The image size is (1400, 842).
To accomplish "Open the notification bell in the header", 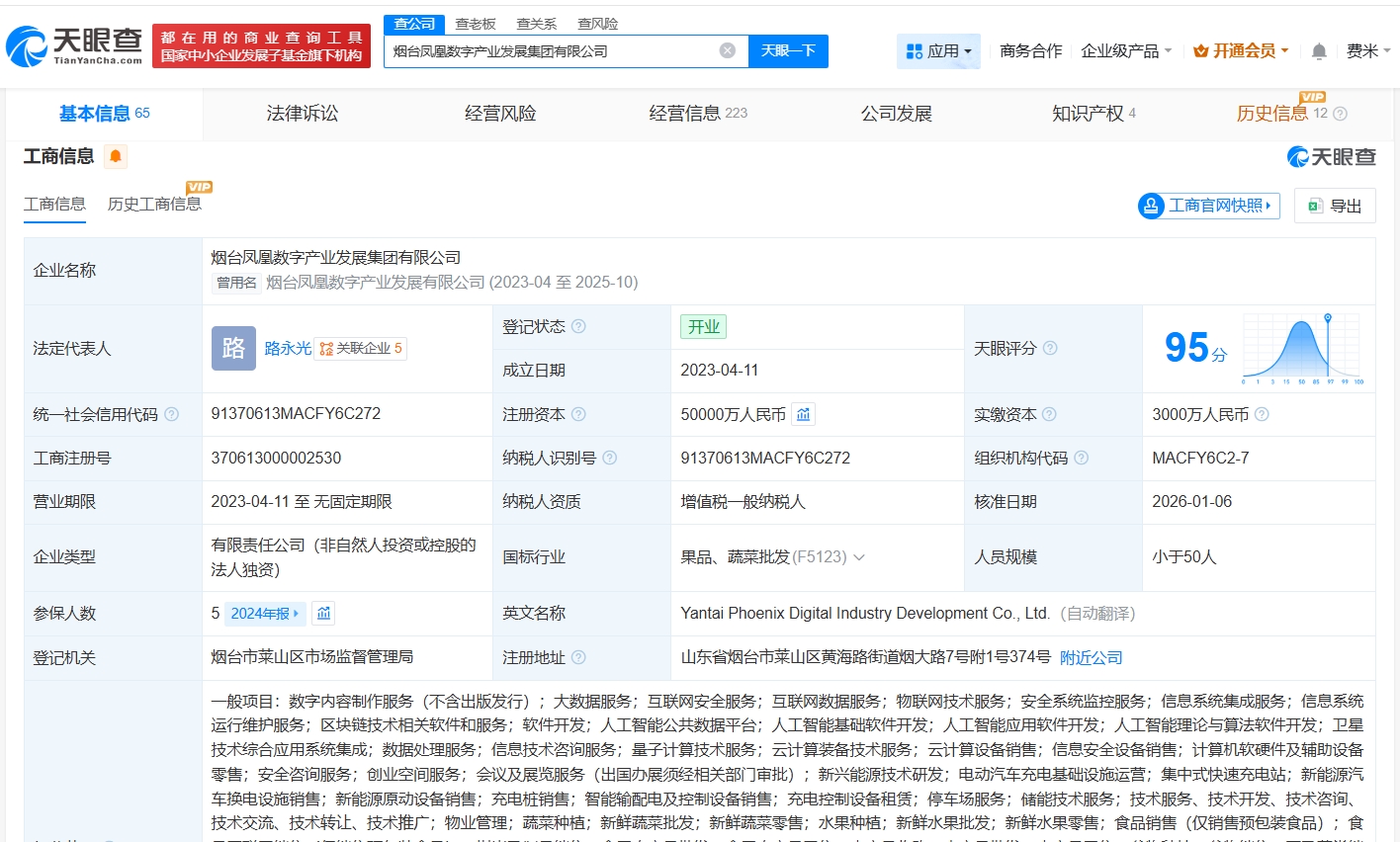I will (1319, 50).
